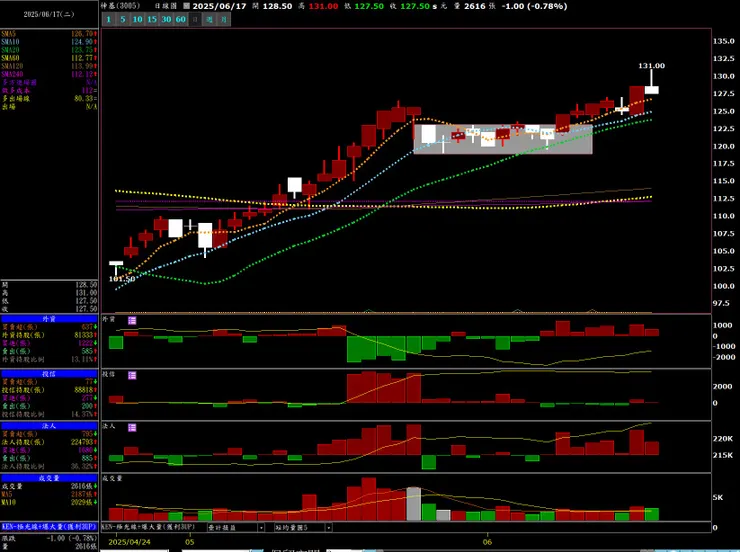Click the 2616 volume value in header

[474, 6]
